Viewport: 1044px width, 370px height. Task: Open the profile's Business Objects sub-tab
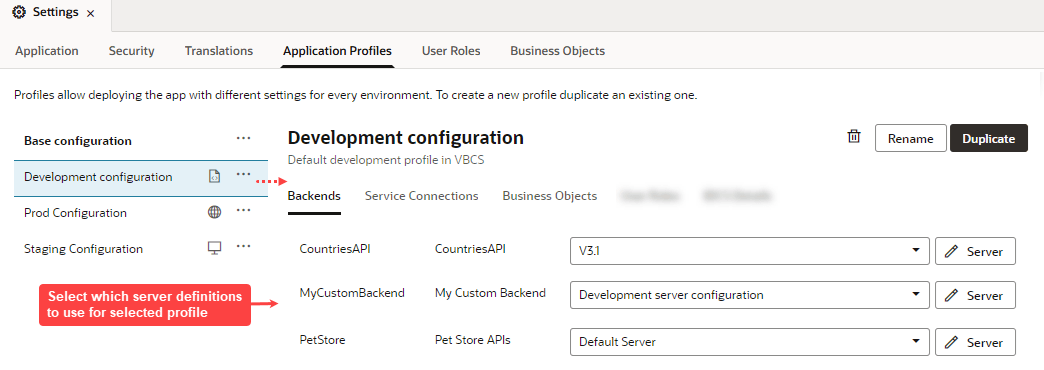(x=549, y=196)
